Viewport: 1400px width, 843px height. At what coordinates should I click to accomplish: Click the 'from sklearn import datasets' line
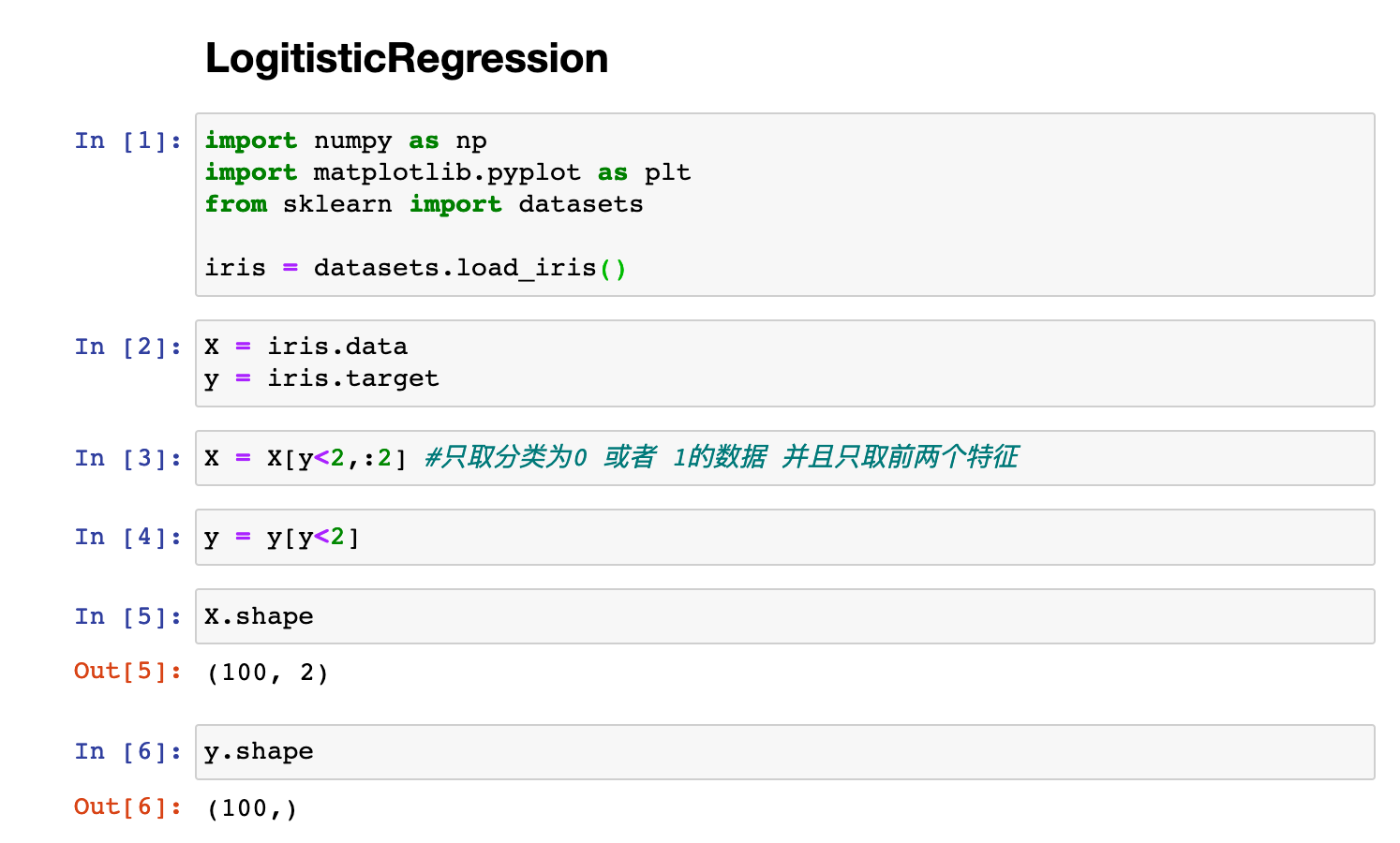click(x=424, y=204)
